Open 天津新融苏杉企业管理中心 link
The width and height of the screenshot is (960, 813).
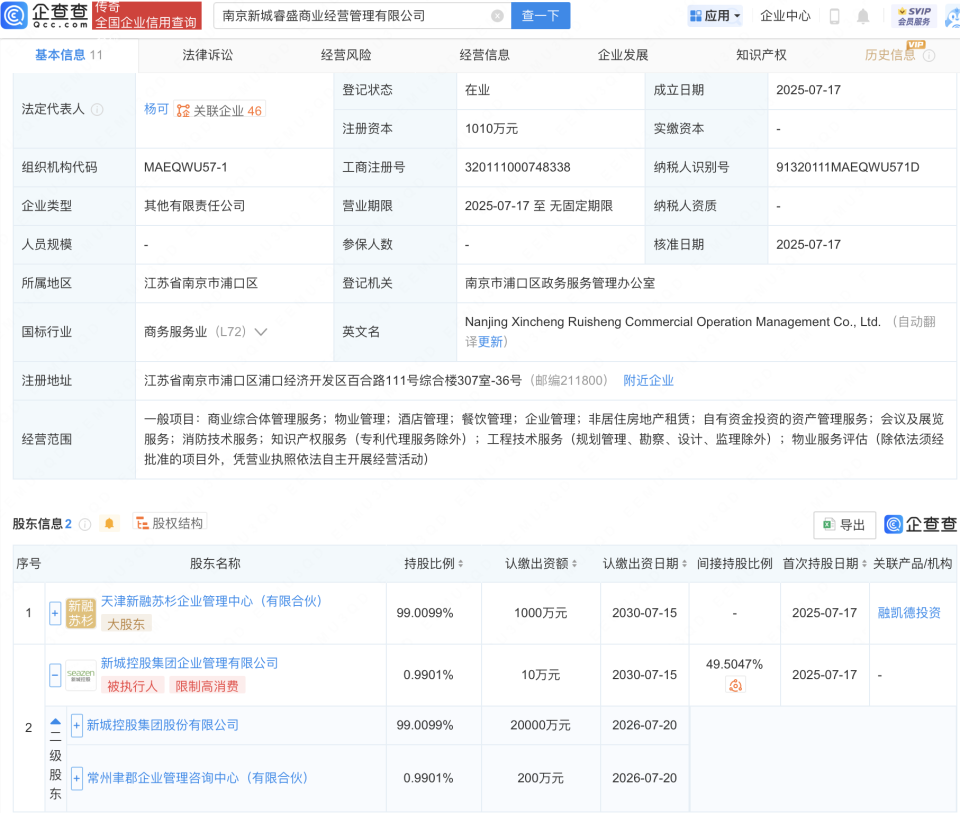coord(211,601)
